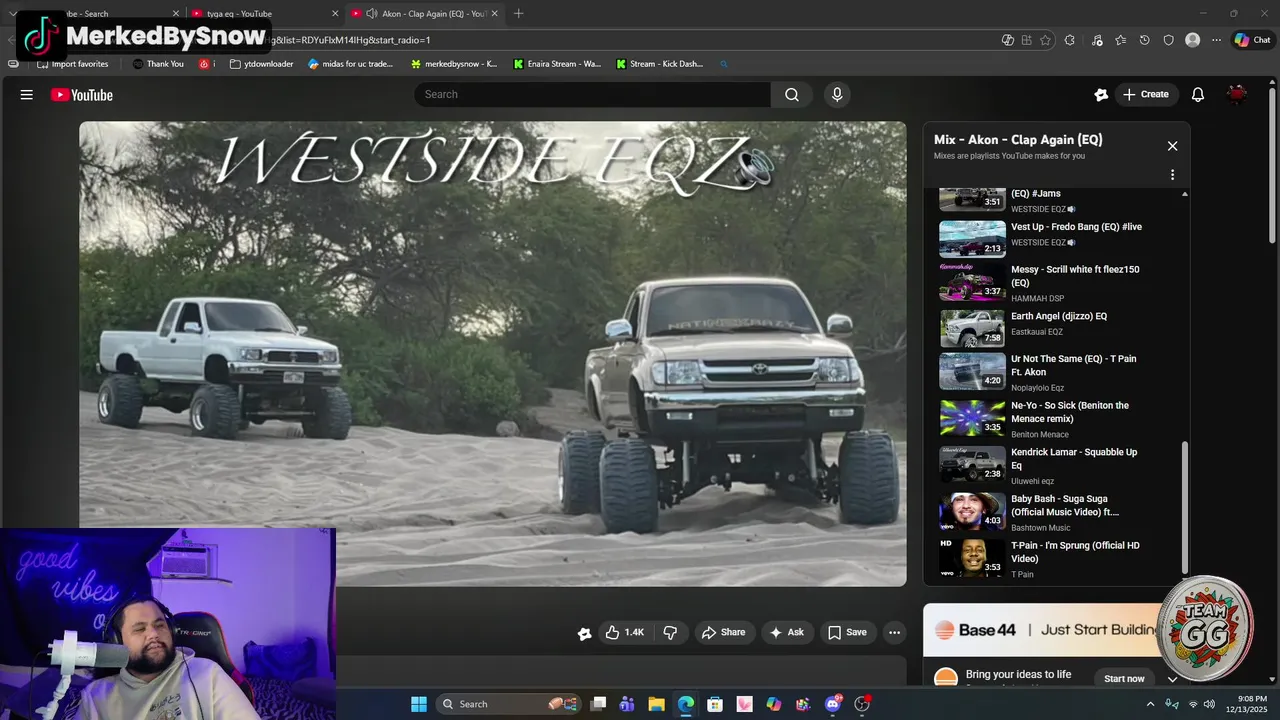Open the volume speaker tray icon
1280x720 pixels.
point(1209,704)
